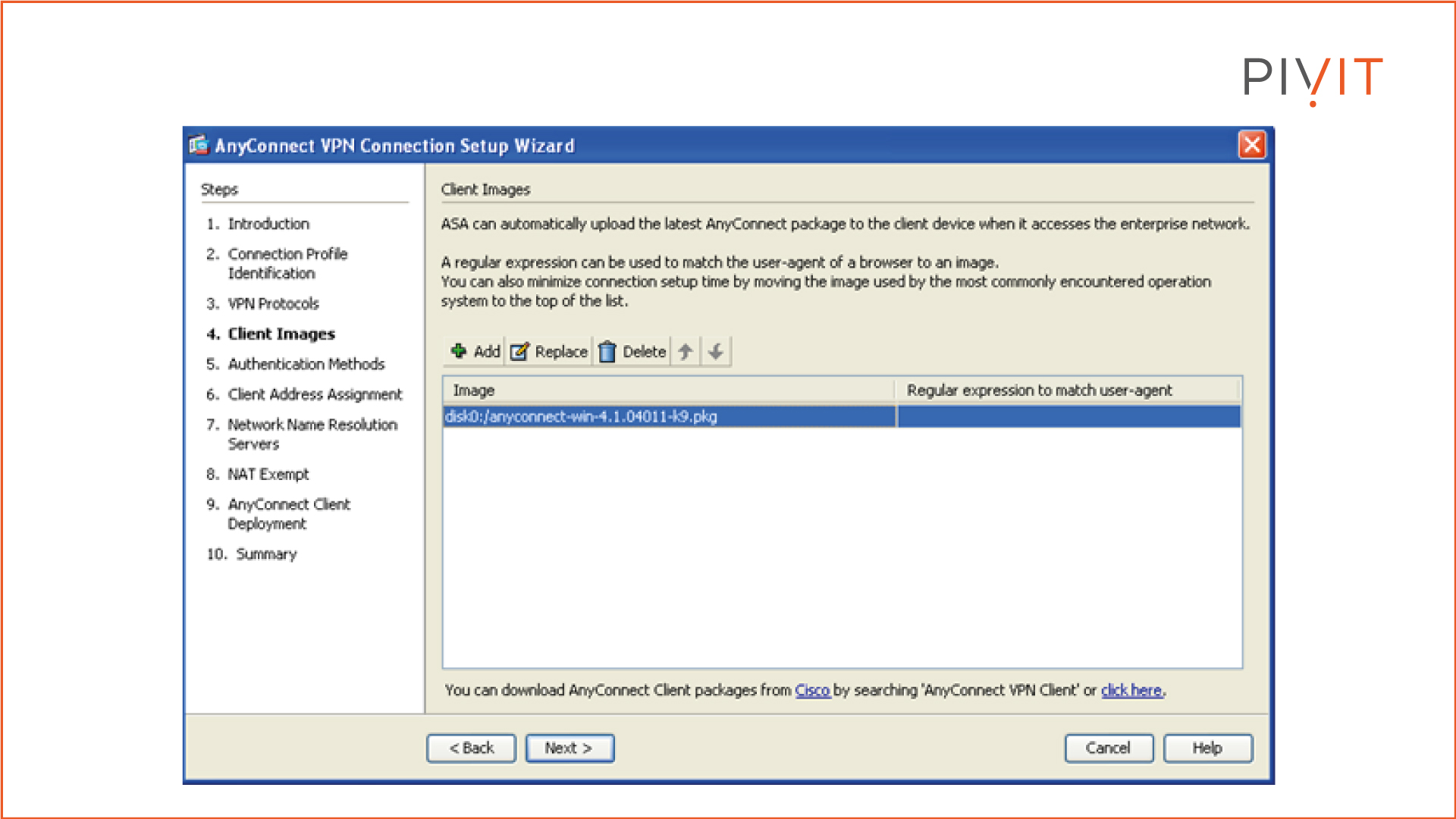This screenshot has width=1456, height=819.
Task: Click the green plus icon beside Add
Action: click(458, 351)
